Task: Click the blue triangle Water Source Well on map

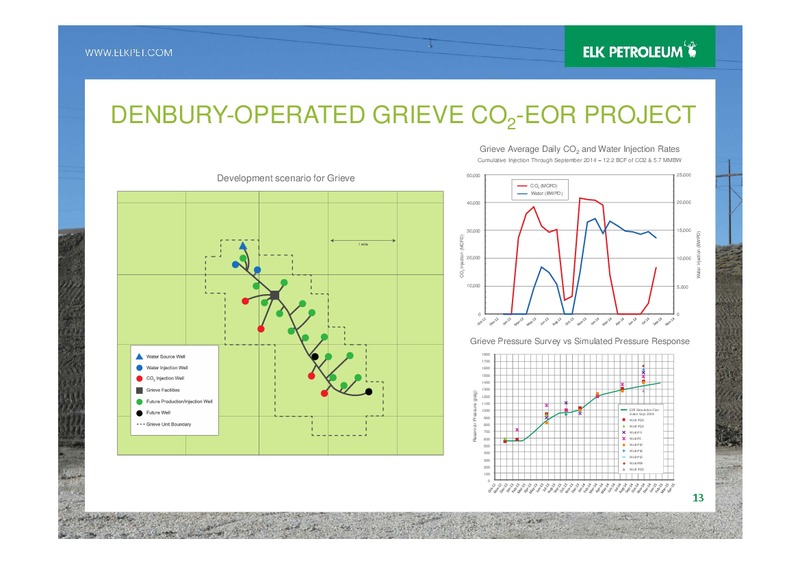Action: (x=243, y=246)
